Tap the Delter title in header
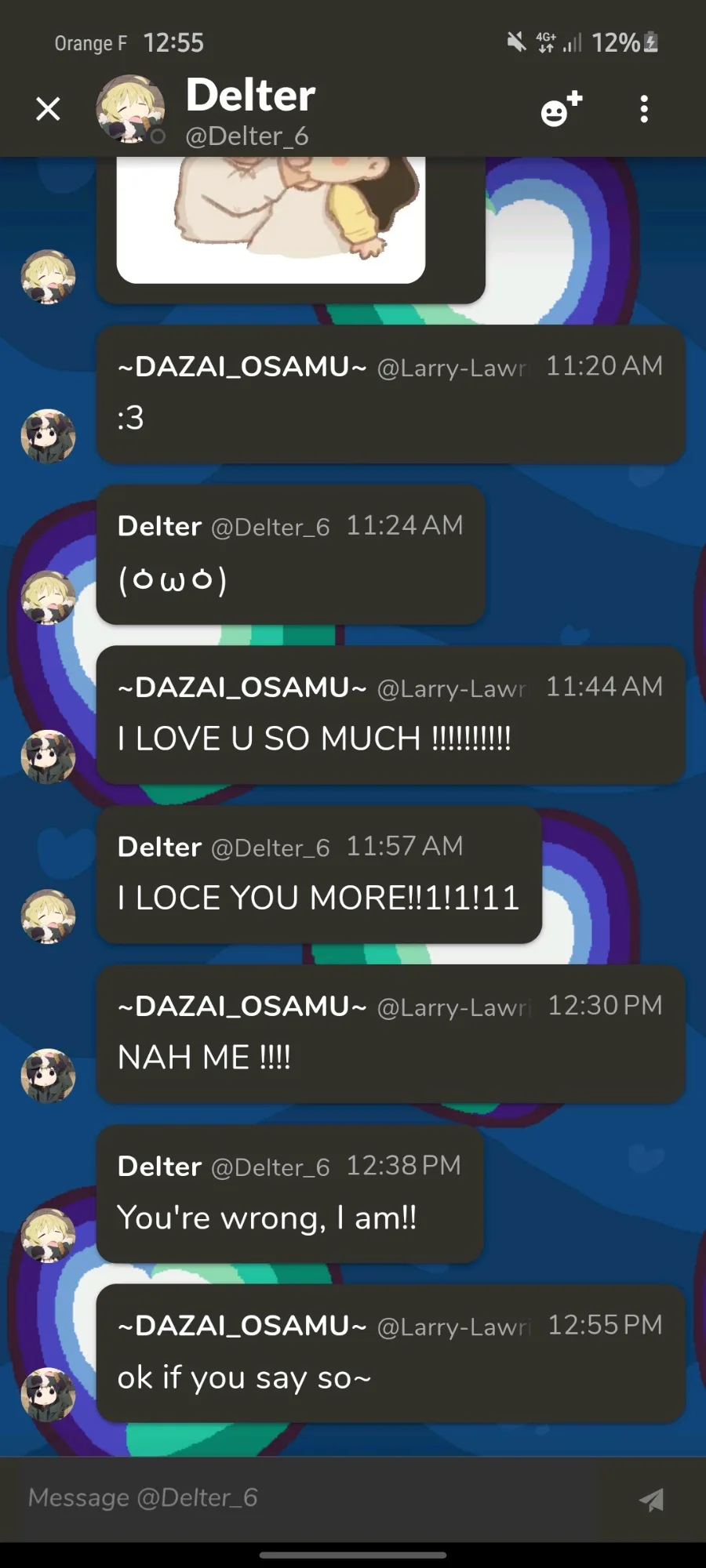This screenshot has width=706, height=1568. click(x=250, y=96)
